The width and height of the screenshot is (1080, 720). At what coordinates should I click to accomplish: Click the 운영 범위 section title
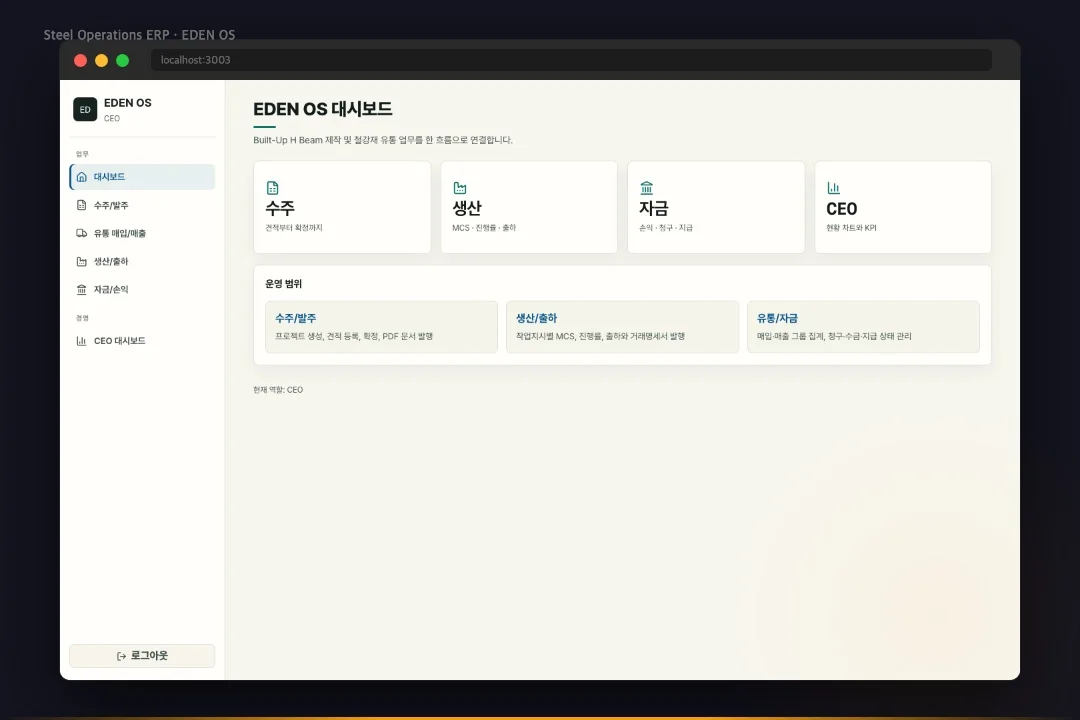[284, 284]
